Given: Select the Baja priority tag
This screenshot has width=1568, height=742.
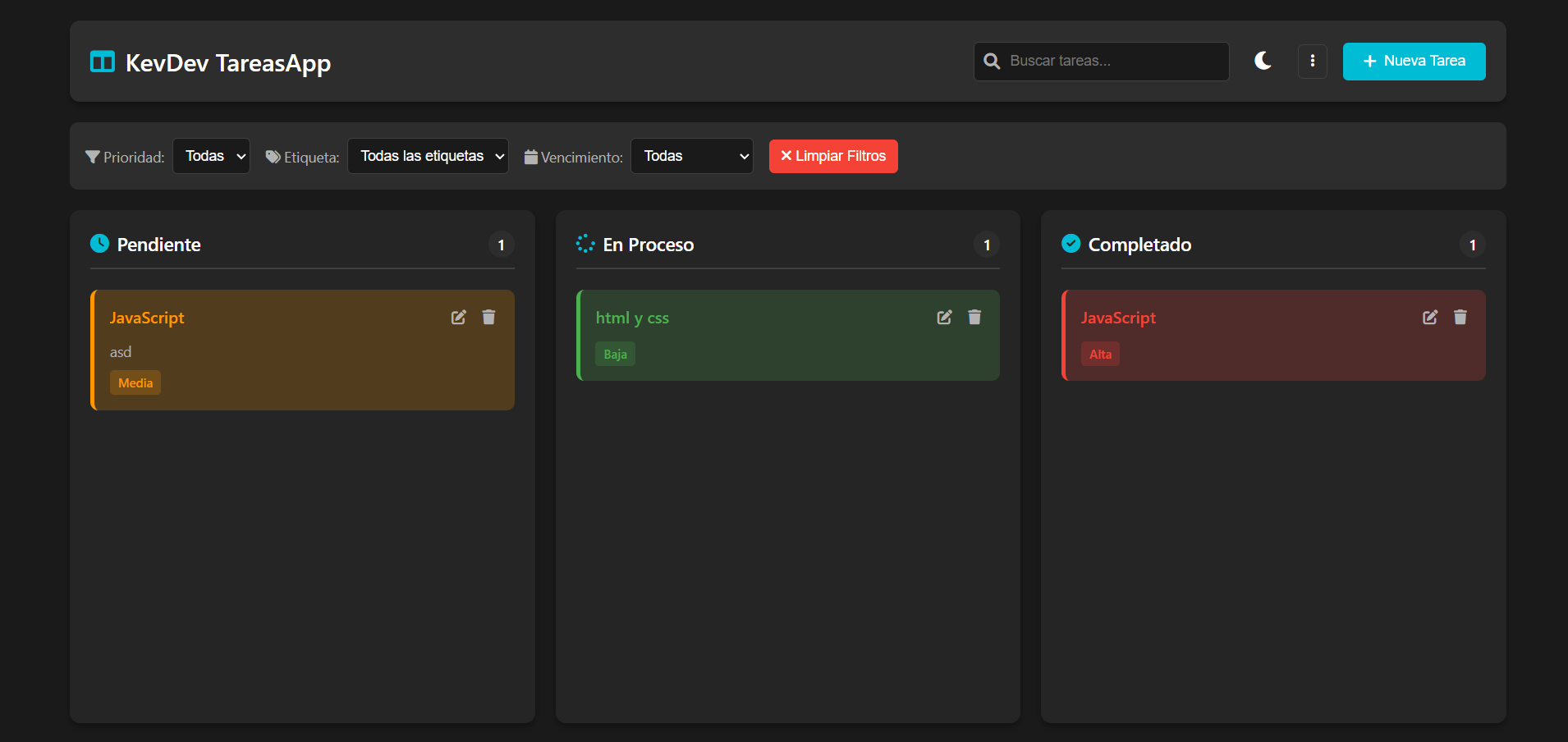Looking at the screenshot, I should (615, 355).
